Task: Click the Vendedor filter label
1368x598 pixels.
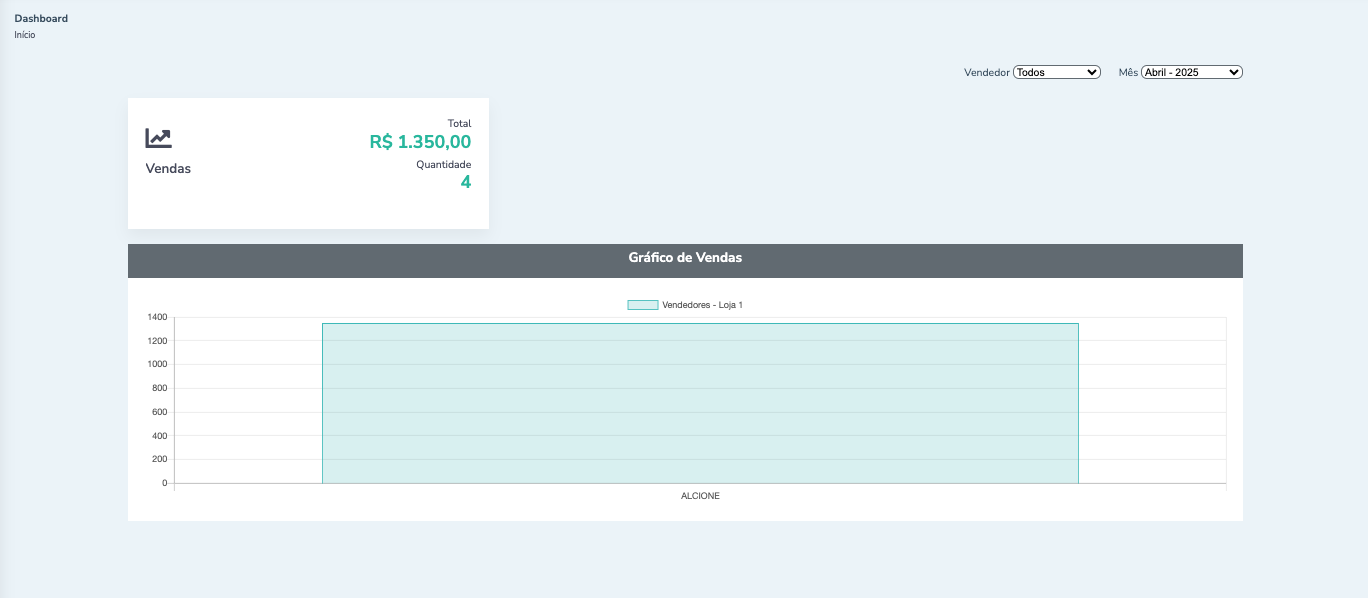Action: tap(986, 73)
